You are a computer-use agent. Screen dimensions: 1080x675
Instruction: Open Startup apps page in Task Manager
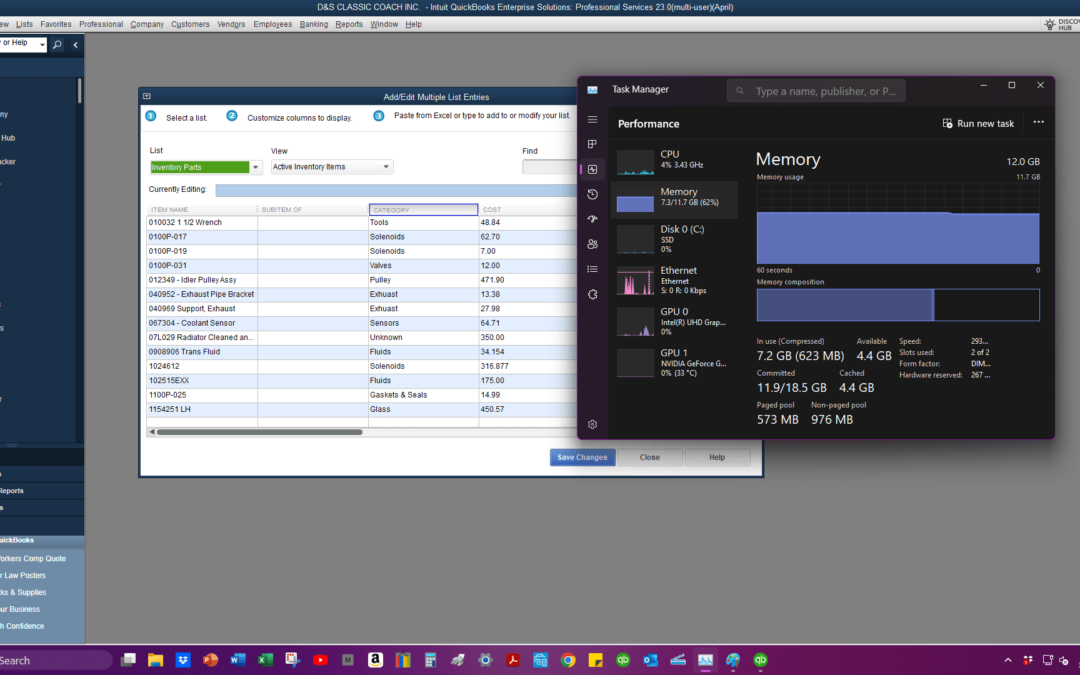click(x=592, y=219)
